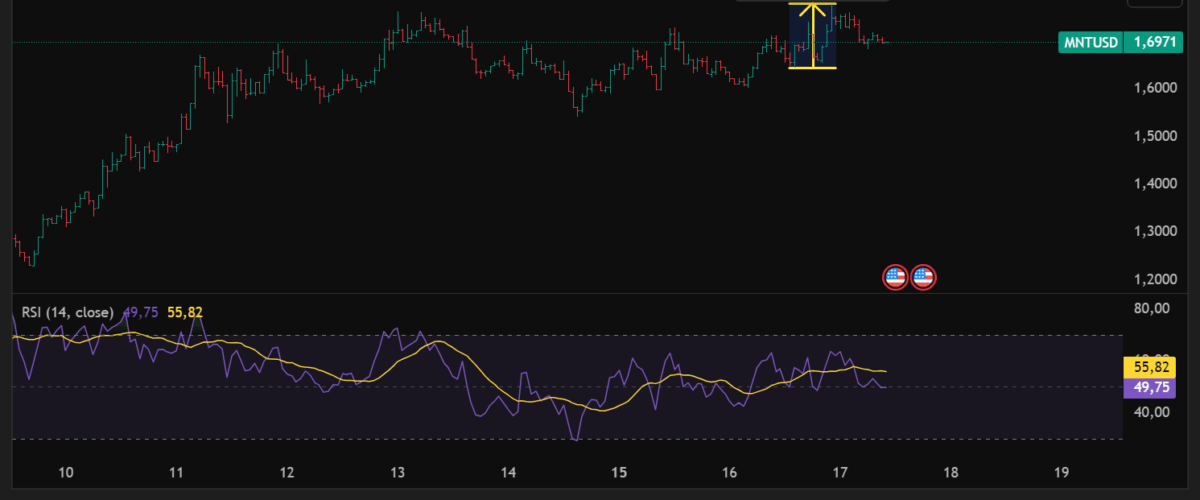Click date 10 on the time axis

click(65, 473)
